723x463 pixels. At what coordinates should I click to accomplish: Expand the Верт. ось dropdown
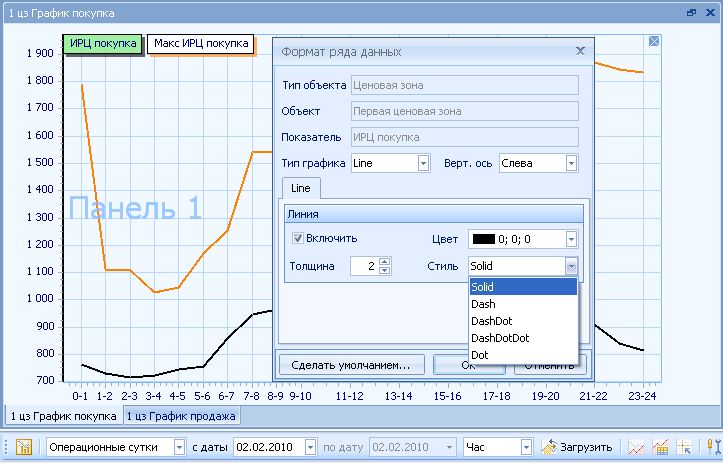pyautogui.click(x=571, y=163)
